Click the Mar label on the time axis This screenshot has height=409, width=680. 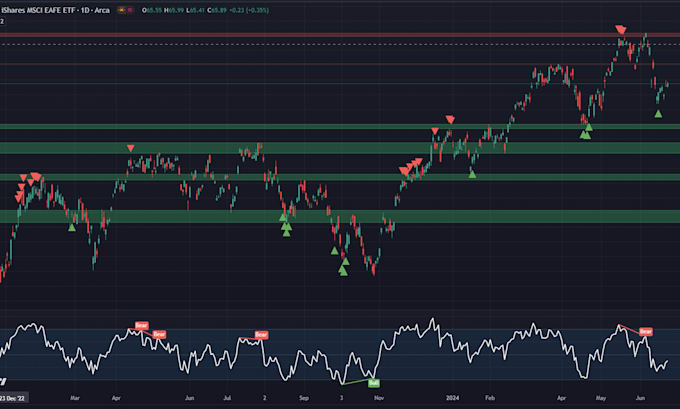tap(75, 397)
